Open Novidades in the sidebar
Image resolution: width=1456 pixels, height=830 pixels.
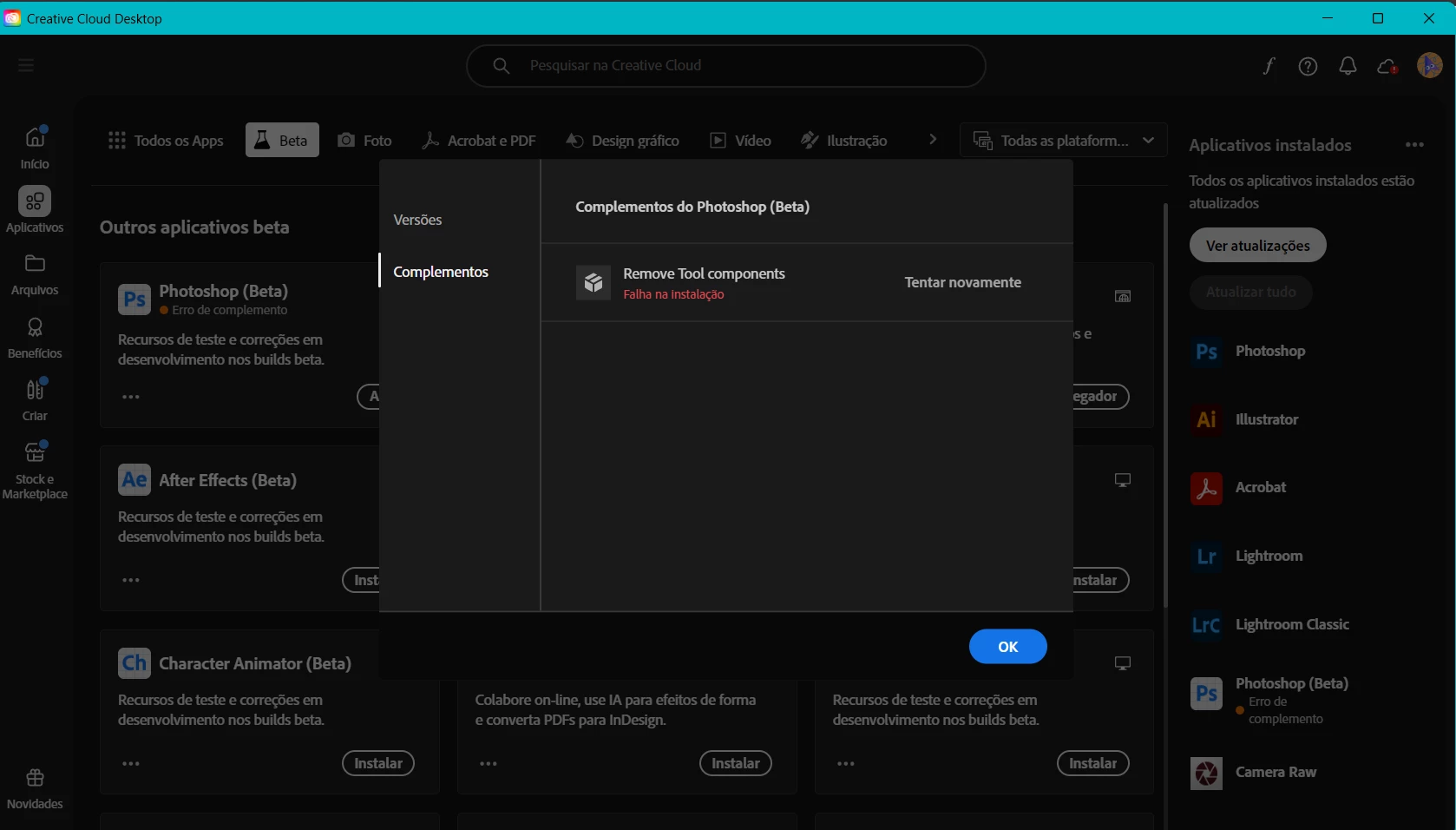click(35, 788)
